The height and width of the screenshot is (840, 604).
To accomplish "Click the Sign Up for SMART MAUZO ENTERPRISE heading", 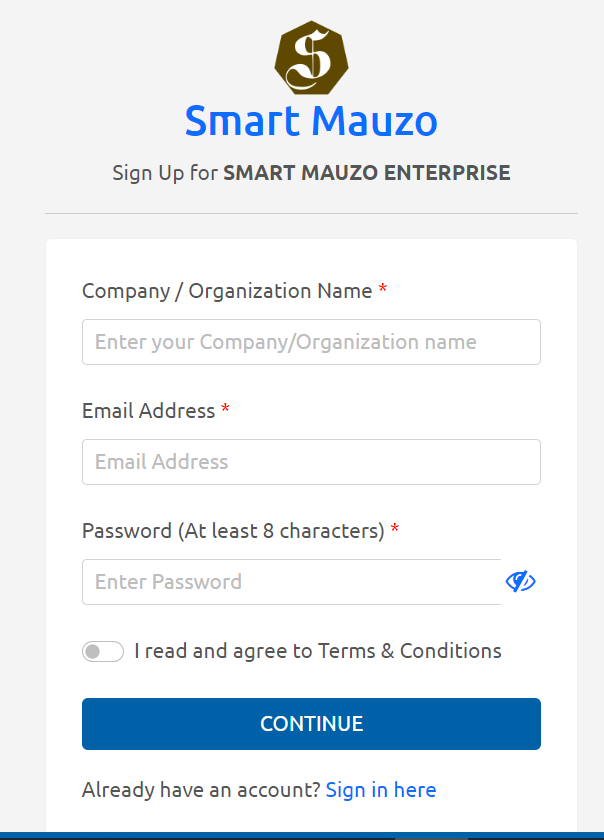I will click(311, 173).
